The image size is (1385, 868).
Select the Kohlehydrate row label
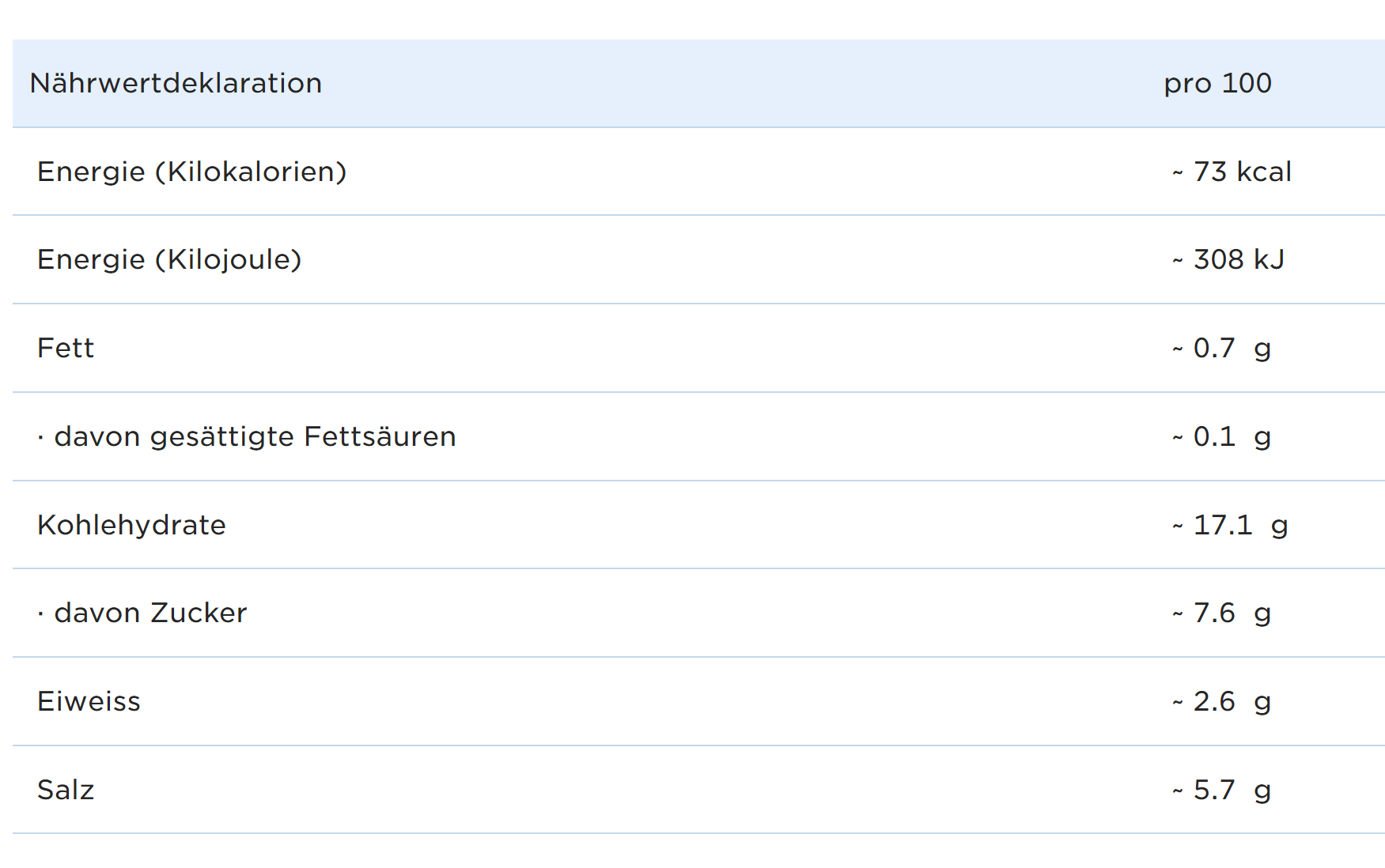click(x=131, y=525)
